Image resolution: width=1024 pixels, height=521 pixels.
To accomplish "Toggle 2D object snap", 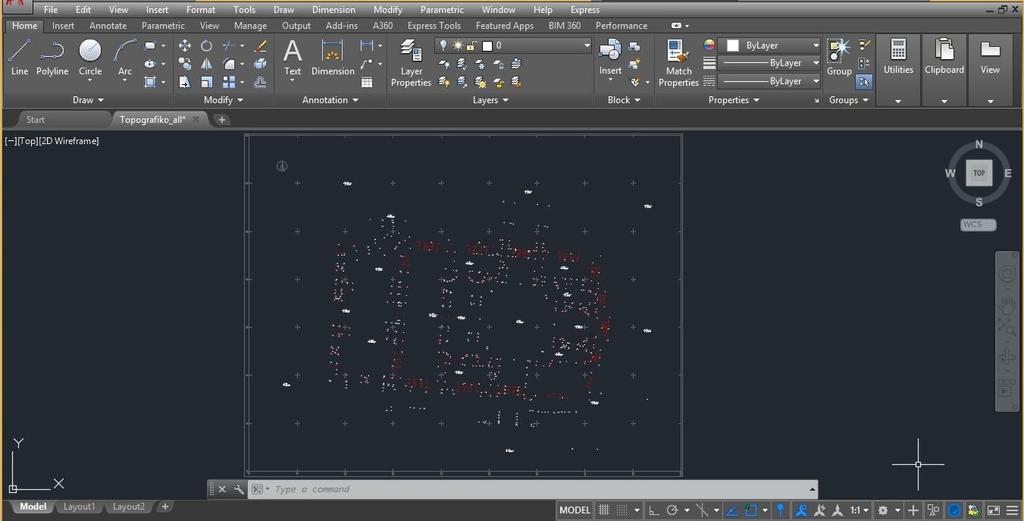I will [x=751, y=511].
